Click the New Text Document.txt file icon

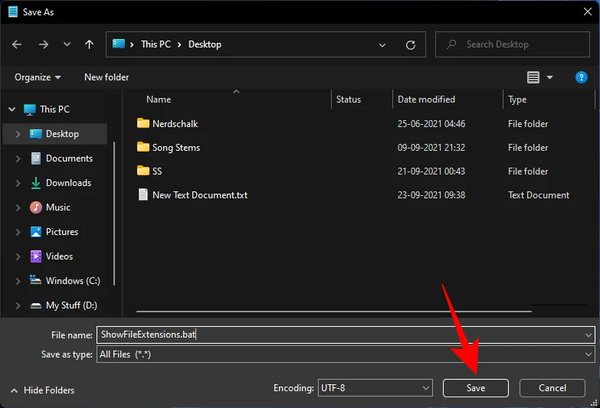143,194
